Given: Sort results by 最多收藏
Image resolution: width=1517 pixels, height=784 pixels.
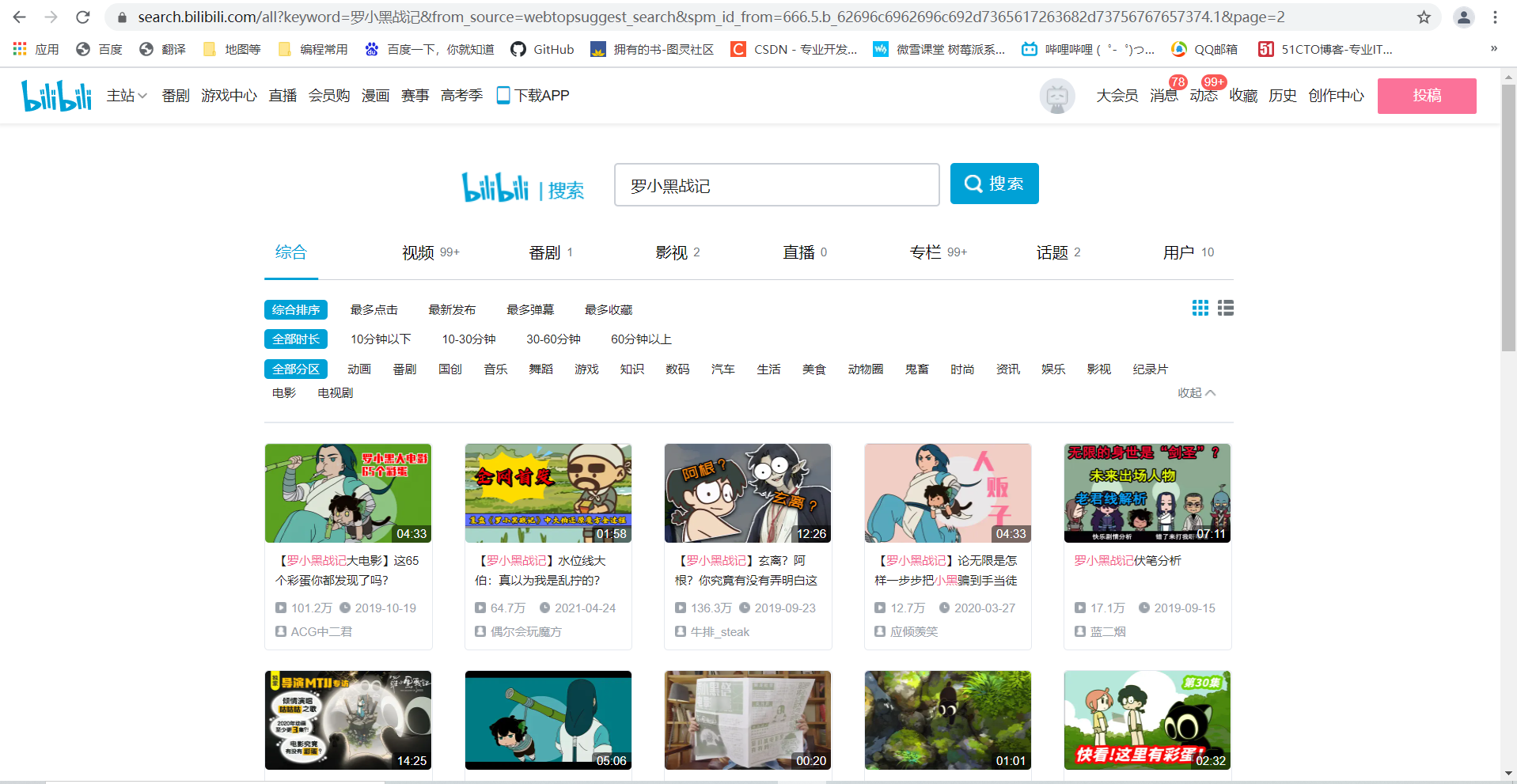Looking at the screenshot, I should (x=609, y=309).
